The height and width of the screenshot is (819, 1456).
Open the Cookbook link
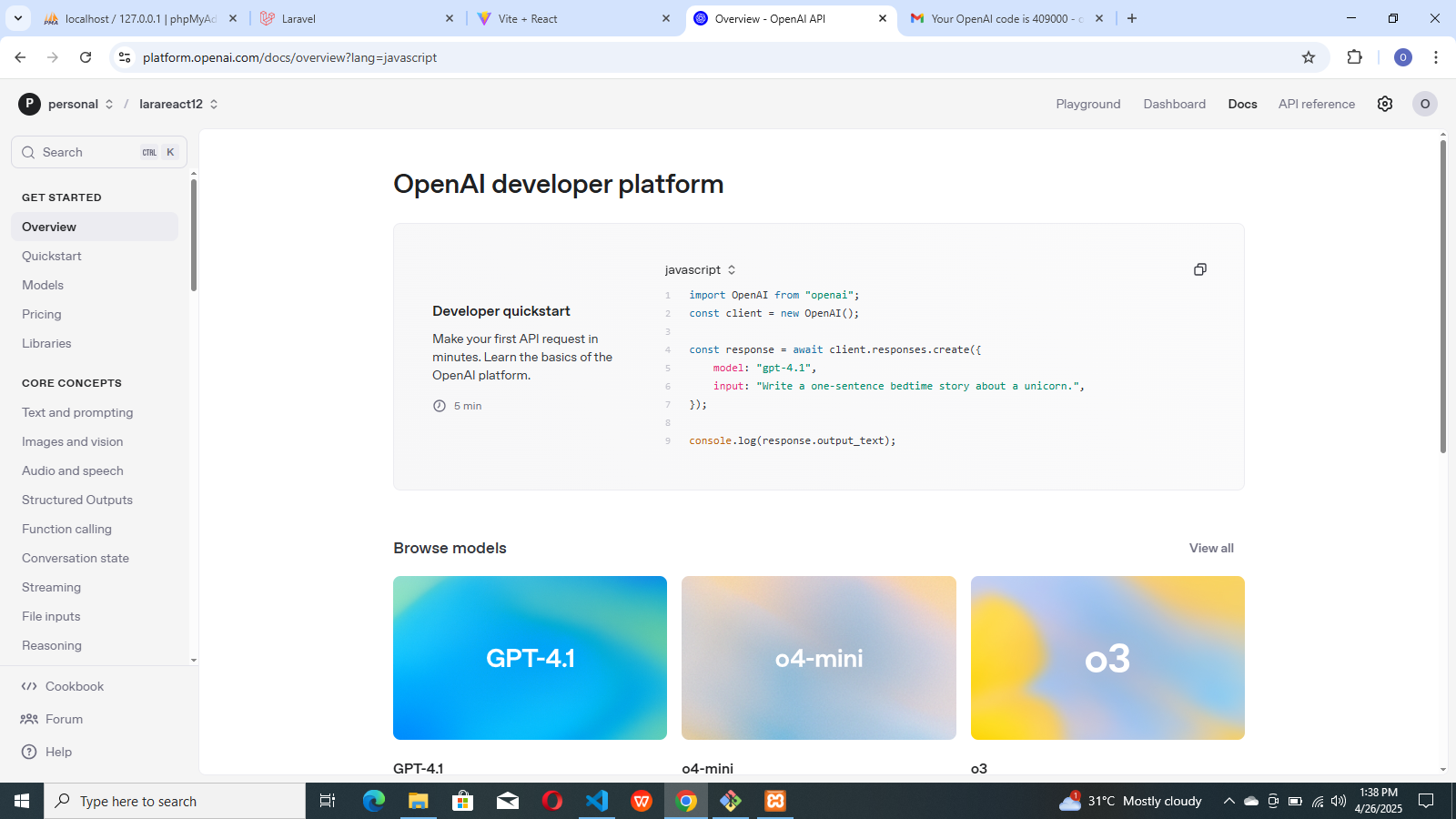pos(63,686)
